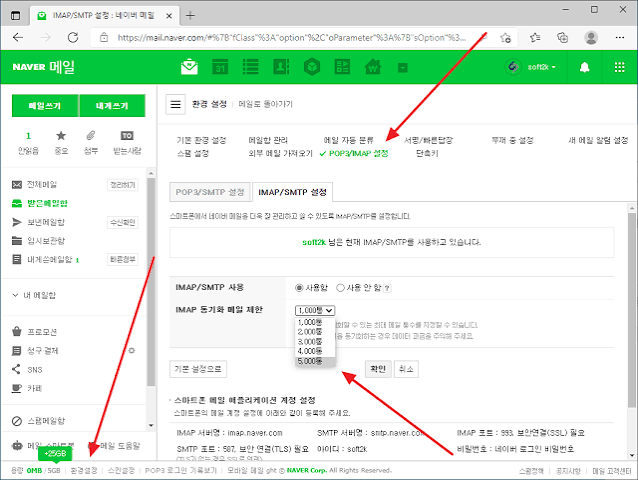Image resolution: width=638 pixels, height=480 pixels.
Task: Choose 5,000통 from the dropdown list
Action: pos(315,361)
